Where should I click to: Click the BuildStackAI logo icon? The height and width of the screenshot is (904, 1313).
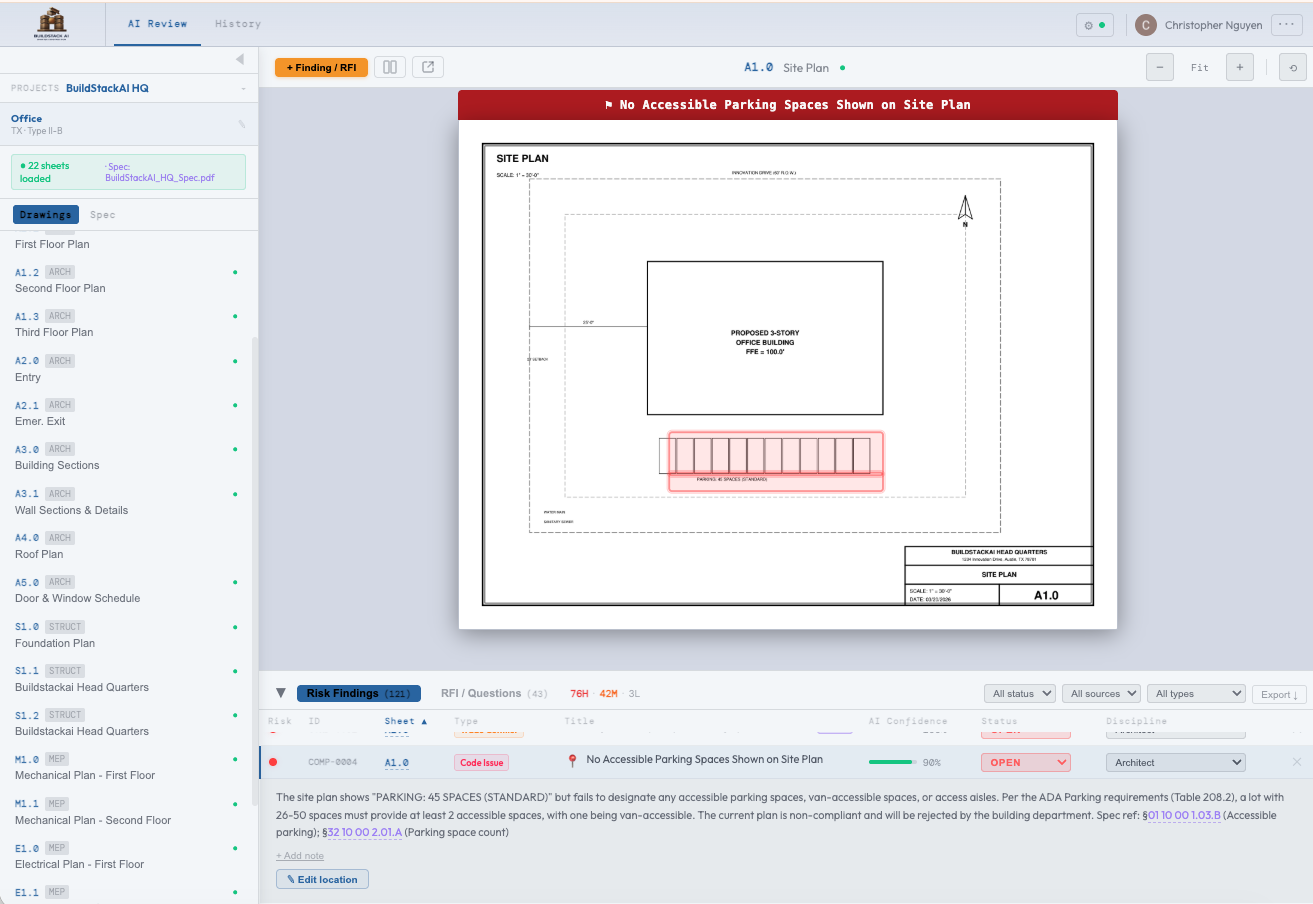coord(52,22)
